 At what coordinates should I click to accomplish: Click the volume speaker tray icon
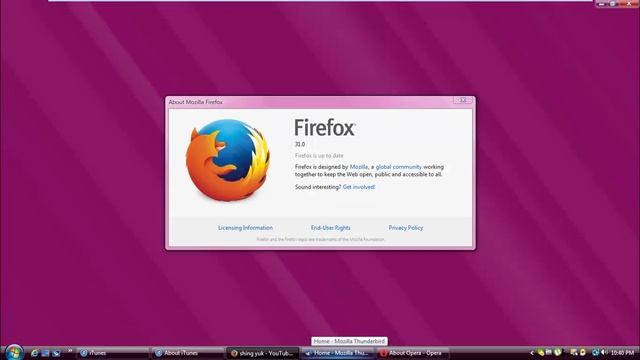(x=604, y=352)
